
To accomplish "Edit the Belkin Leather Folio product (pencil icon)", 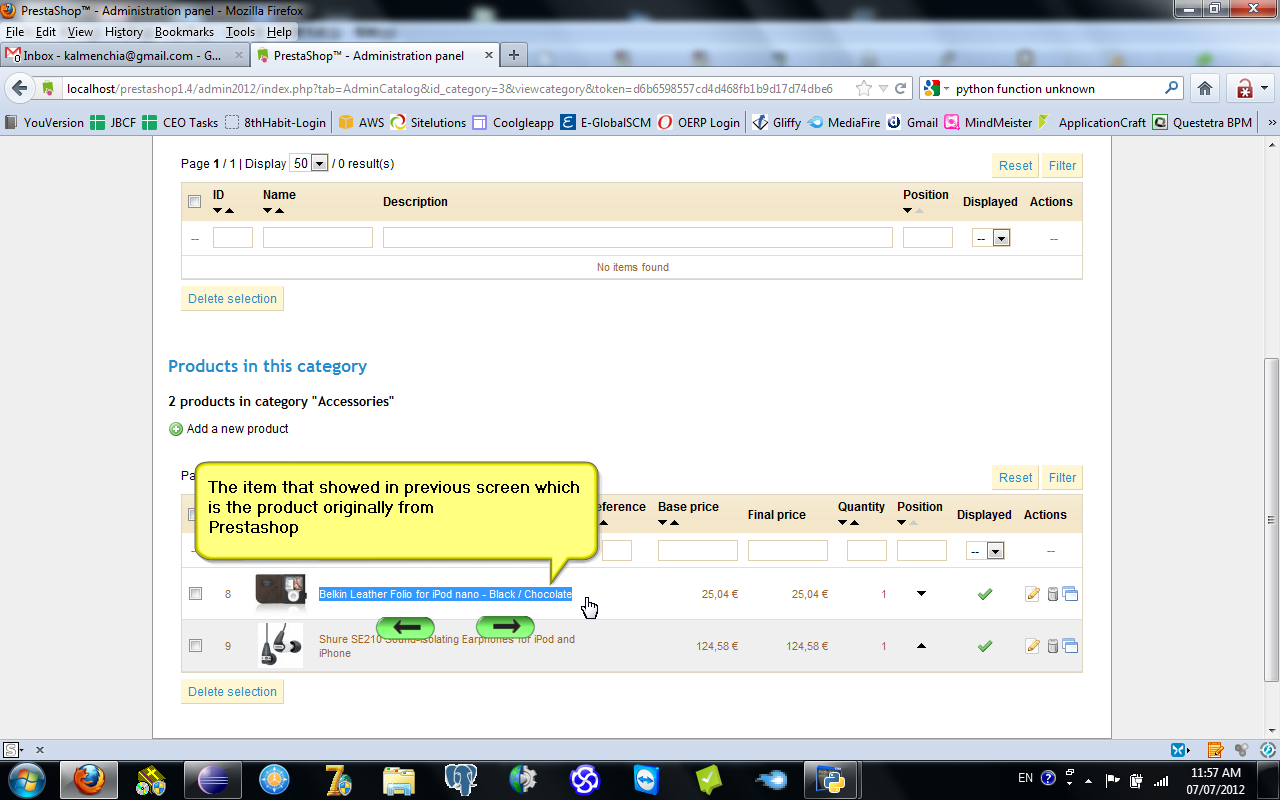I will pyautogui.click(x=1033, y=594).
